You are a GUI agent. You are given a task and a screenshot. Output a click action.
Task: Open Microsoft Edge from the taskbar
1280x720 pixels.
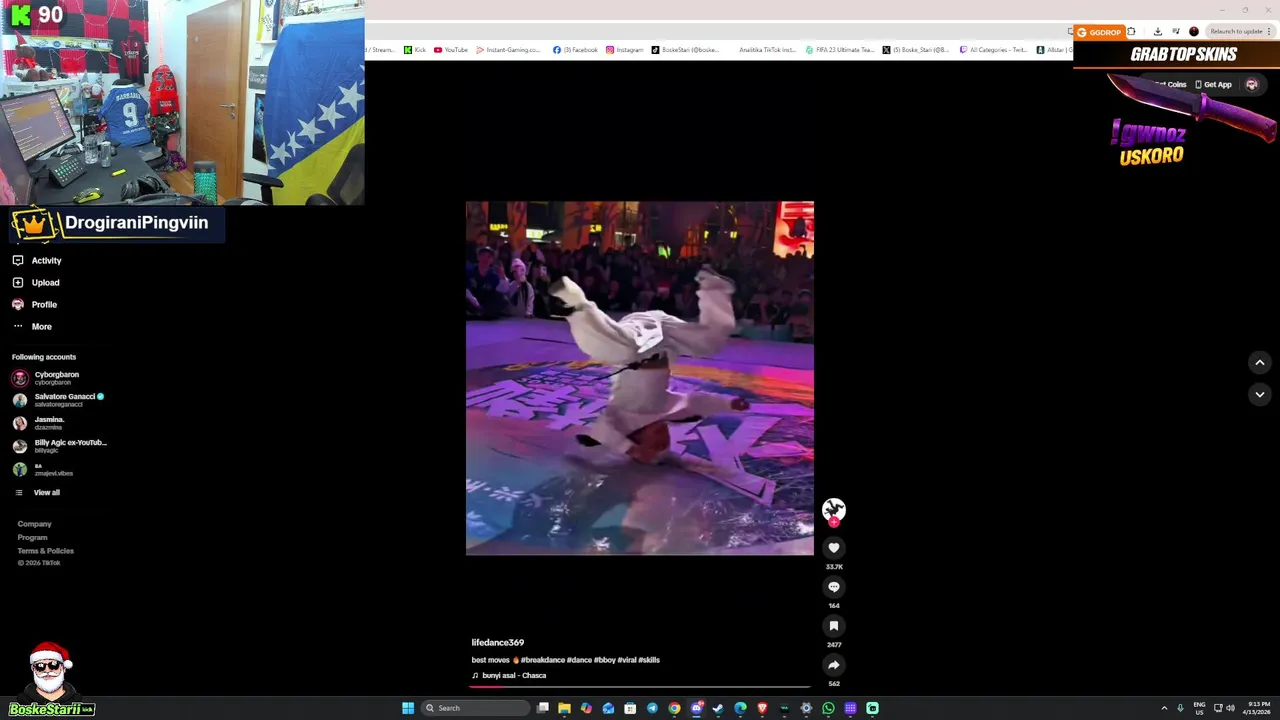coord(740,708)
